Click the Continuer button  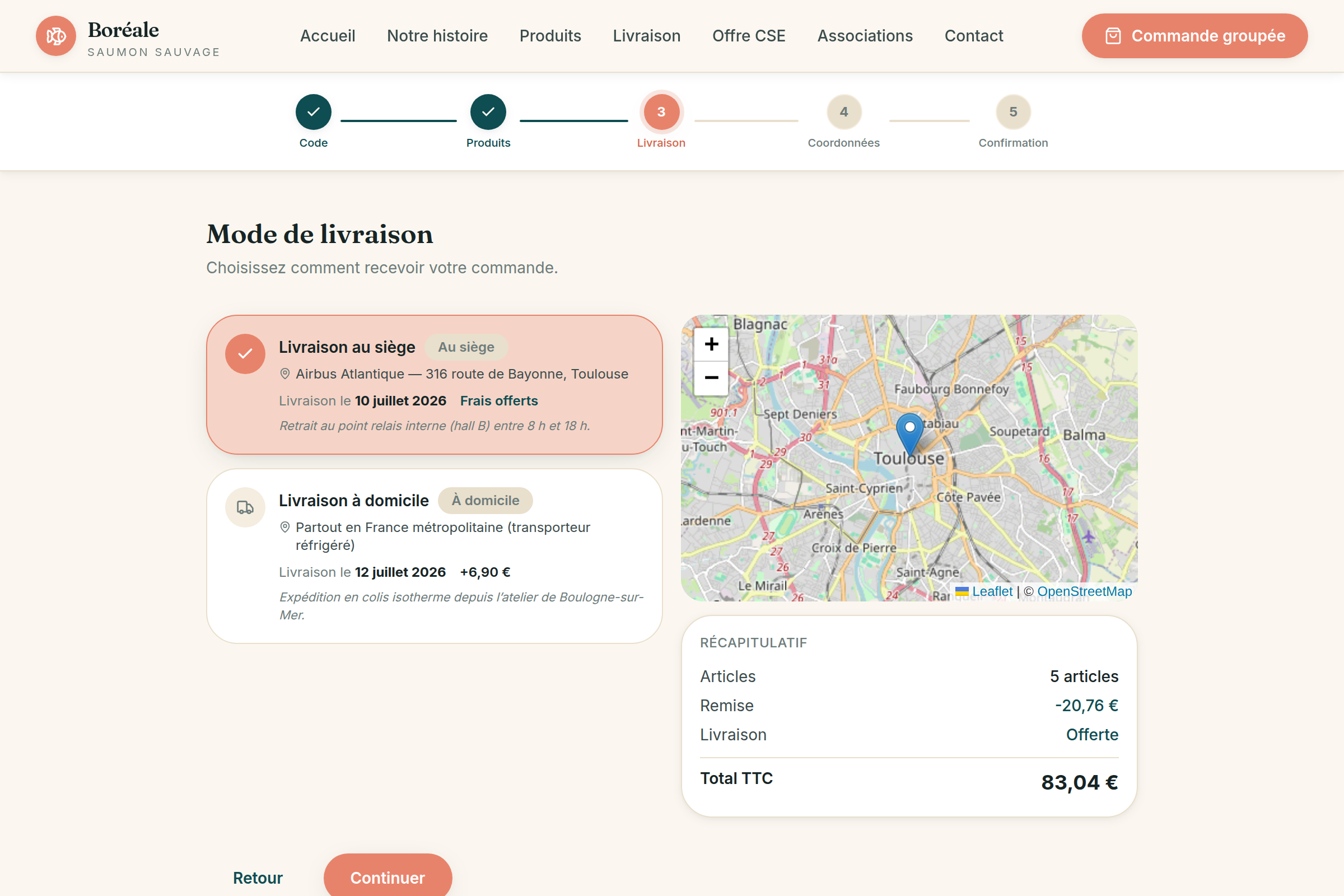coord(388,876)
